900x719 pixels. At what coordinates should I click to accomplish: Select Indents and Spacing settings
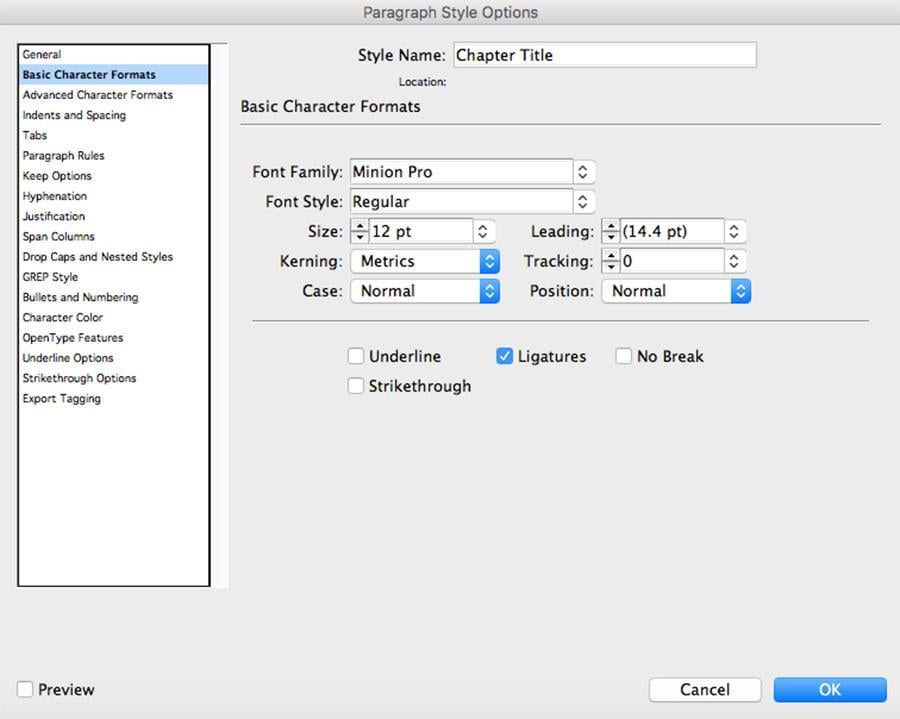tap(72, 115)
